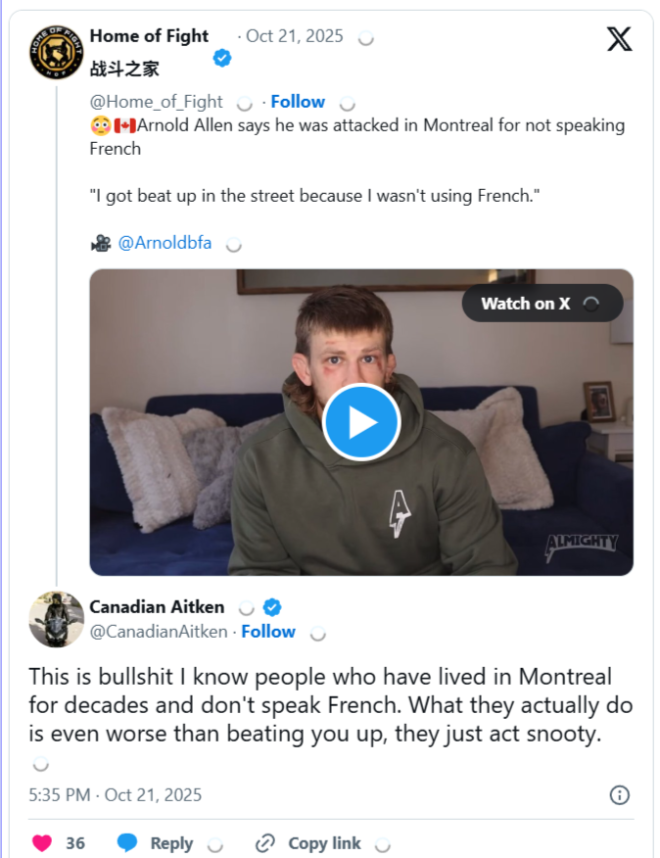Follow the @CanadianAitken account
This screenshot has height=858, width=660.
point(268,631)
